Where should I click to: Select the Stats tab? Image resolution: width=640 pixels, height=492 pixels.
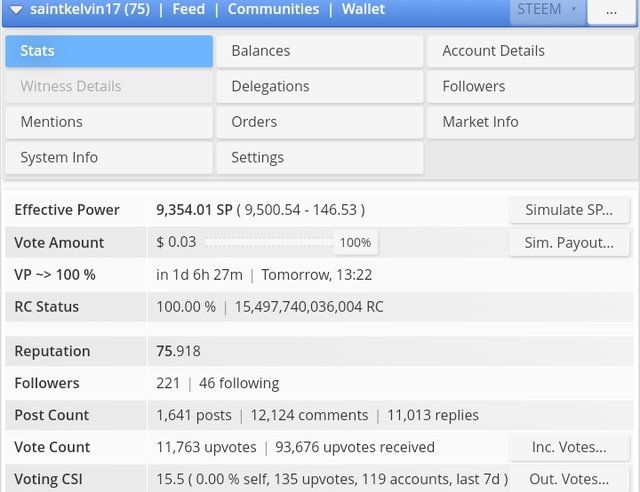[x=109, y=51]
